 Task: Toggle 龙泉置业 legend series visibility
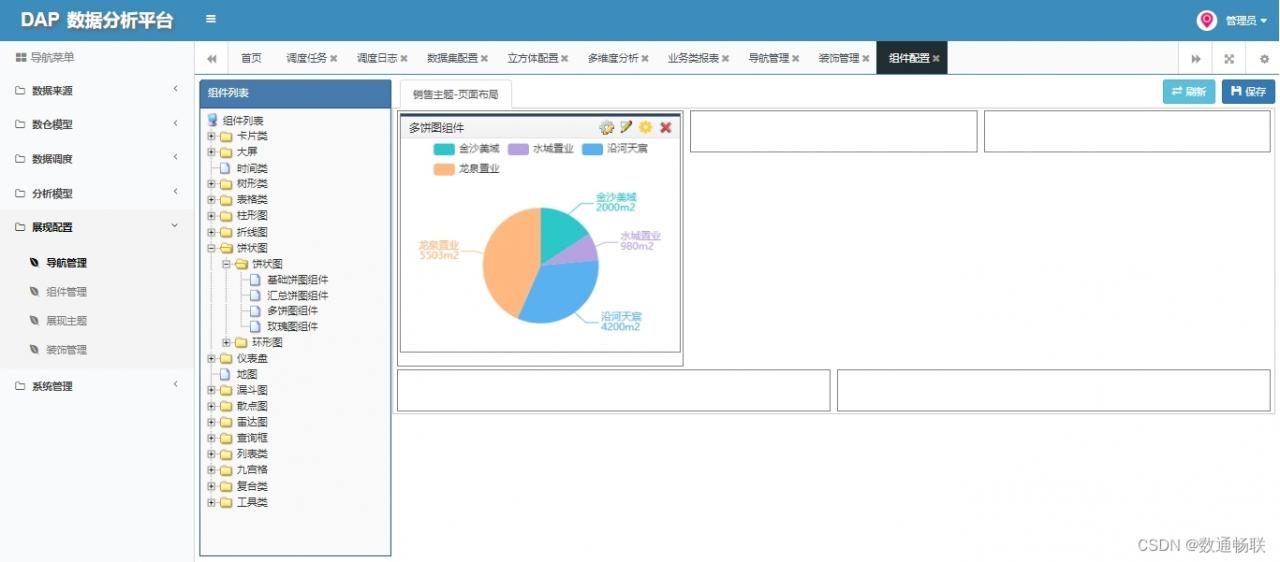pos(466,169)
